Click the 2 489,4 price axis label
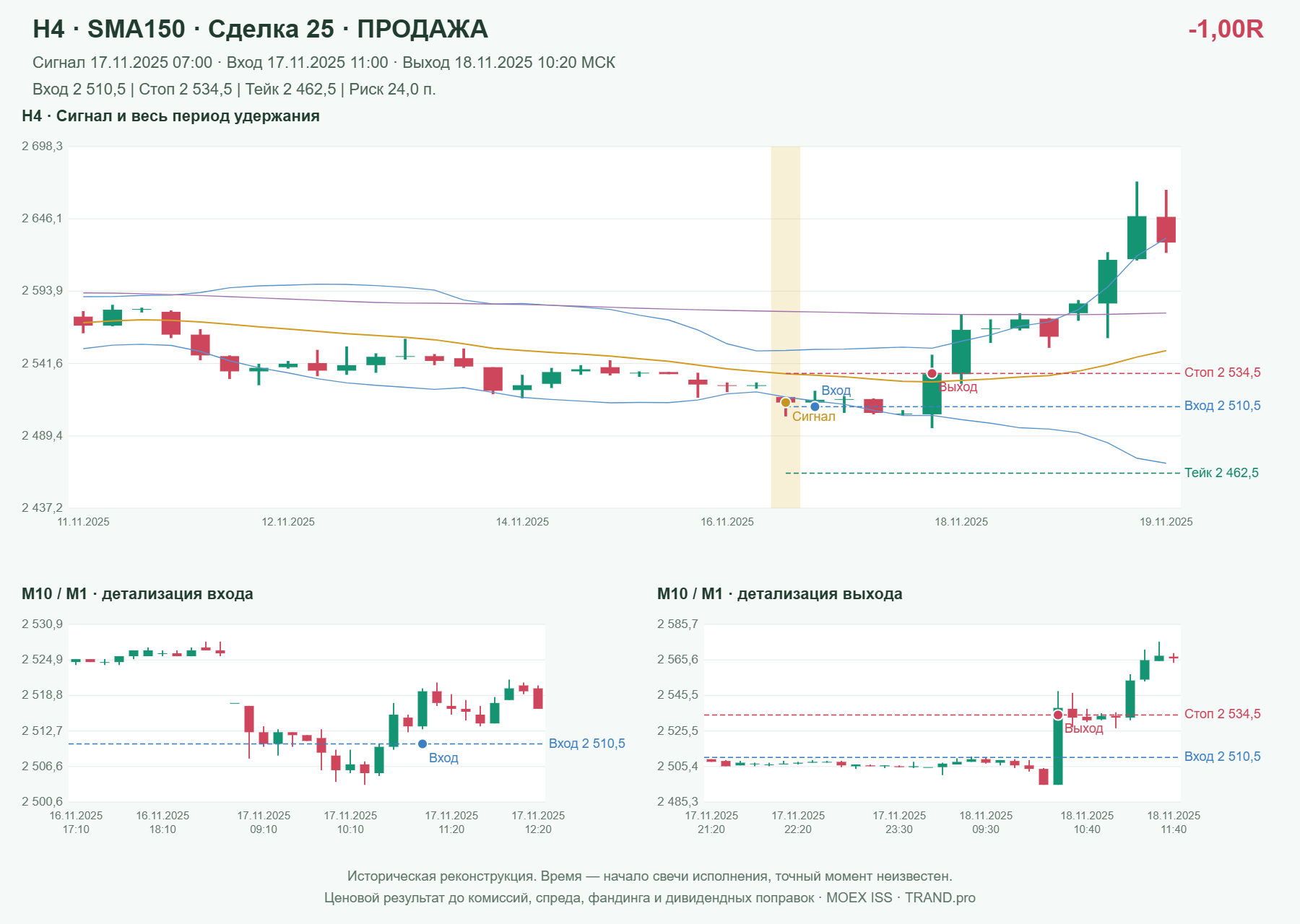 [x=42, y=435]
